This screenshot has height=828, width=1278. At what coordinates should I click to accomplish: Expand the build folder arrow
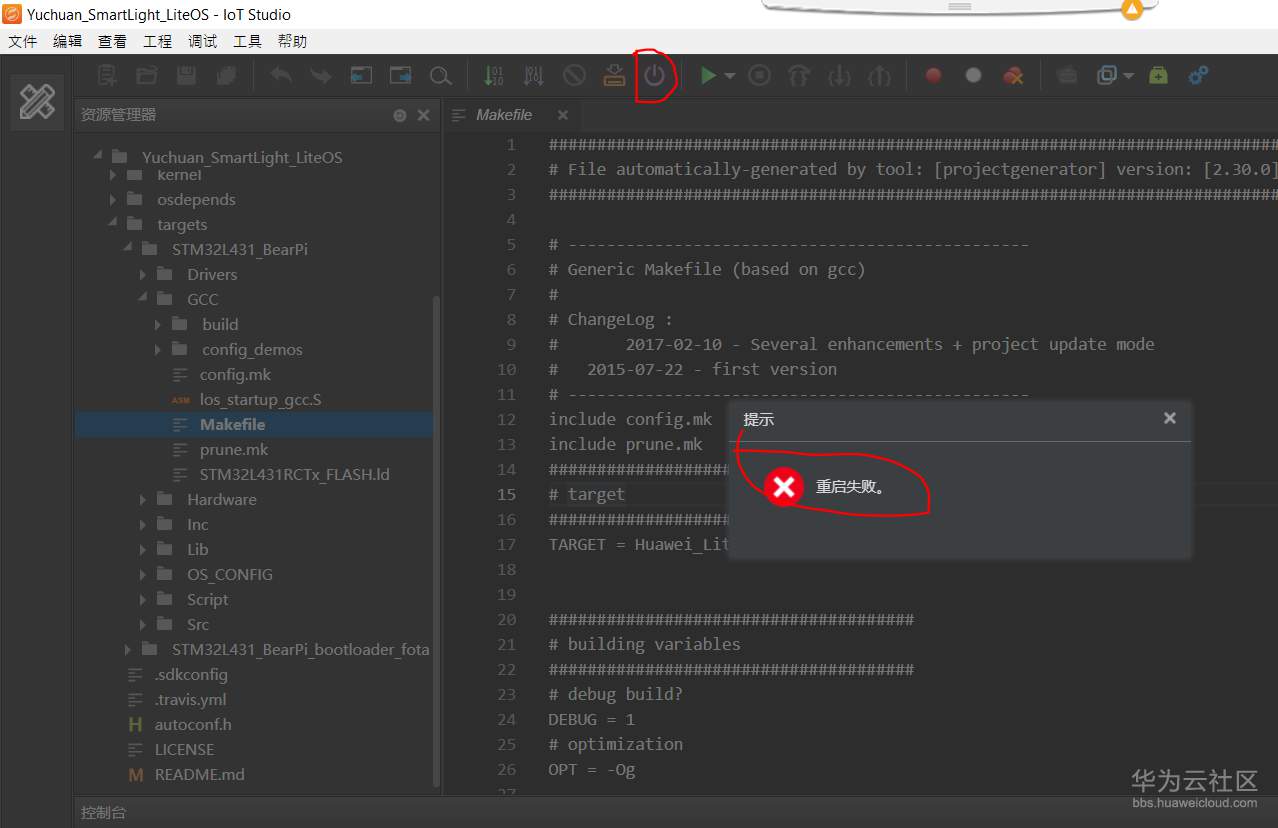[158, 324]
